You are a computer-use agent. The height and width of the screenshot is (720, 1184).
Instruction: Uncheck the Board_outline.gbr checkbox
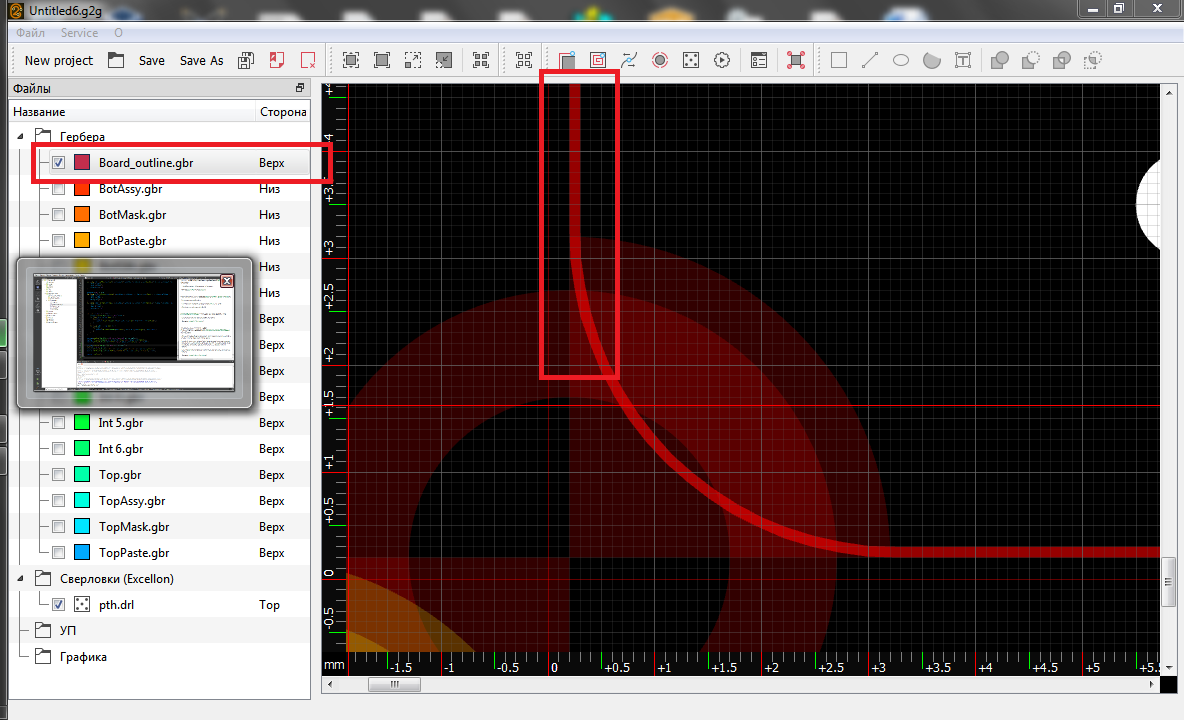[58, 162]
